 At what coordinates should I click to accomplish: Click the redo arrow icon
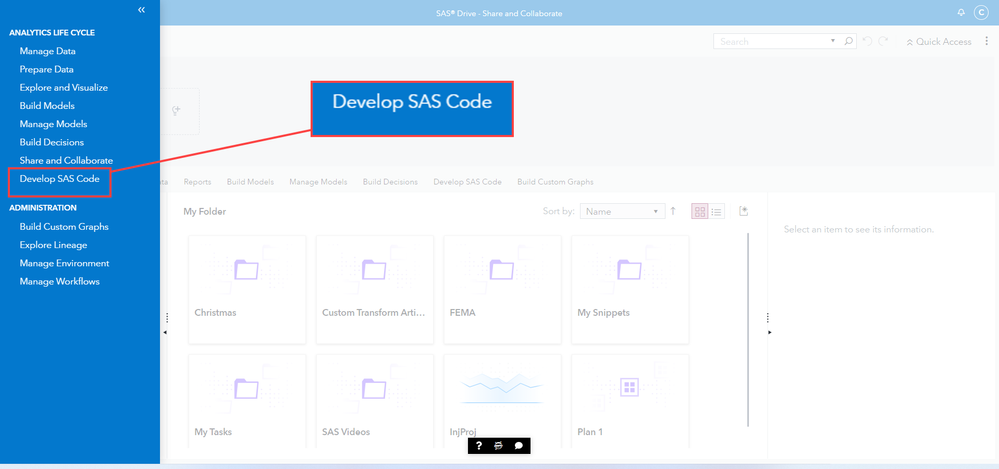883,41
